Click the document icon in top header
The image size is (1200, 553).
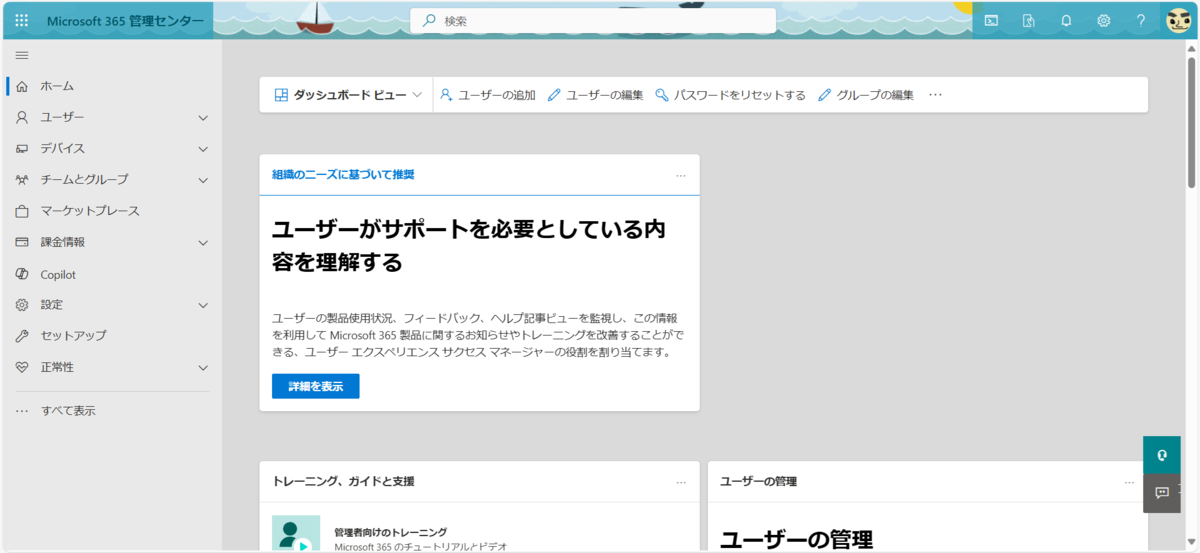pyautogui.click(x=1028, y=20)
